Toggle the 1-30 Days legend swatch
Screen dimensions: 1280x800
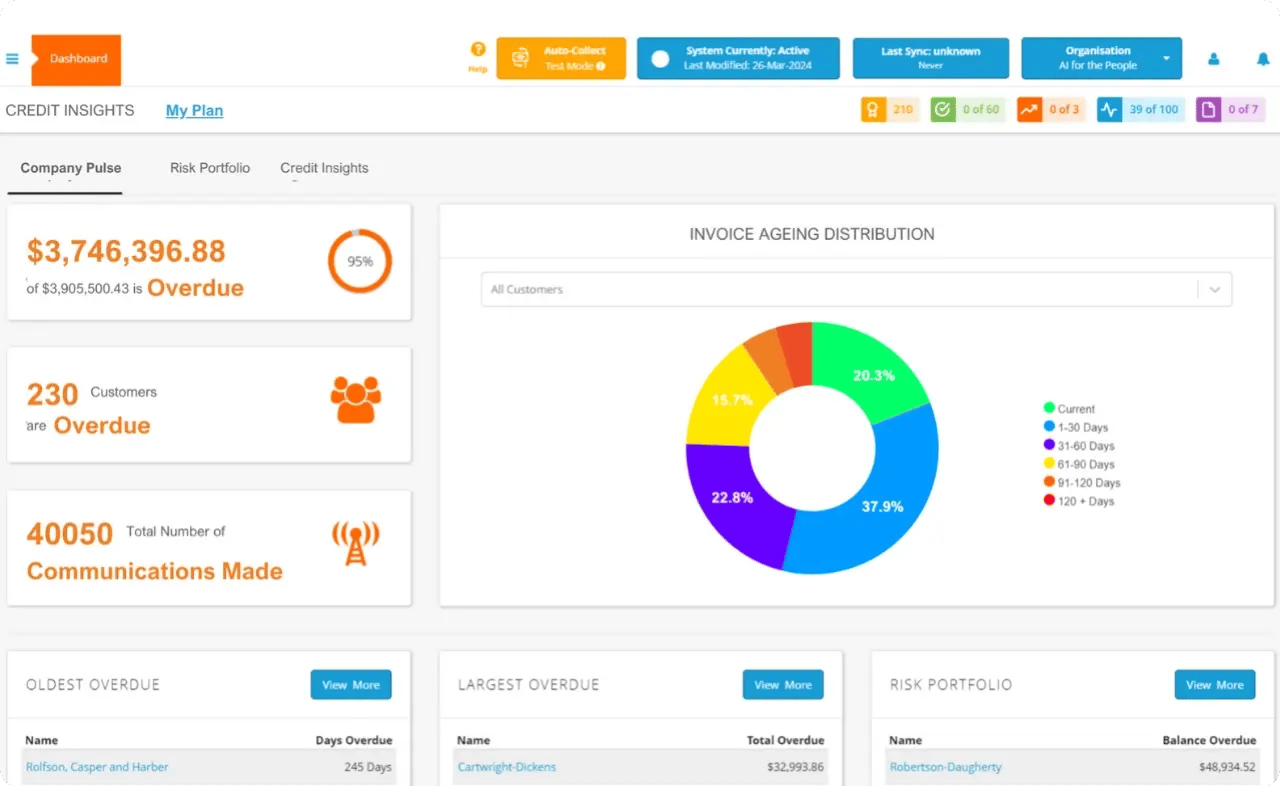click(x=1049, y=427)
